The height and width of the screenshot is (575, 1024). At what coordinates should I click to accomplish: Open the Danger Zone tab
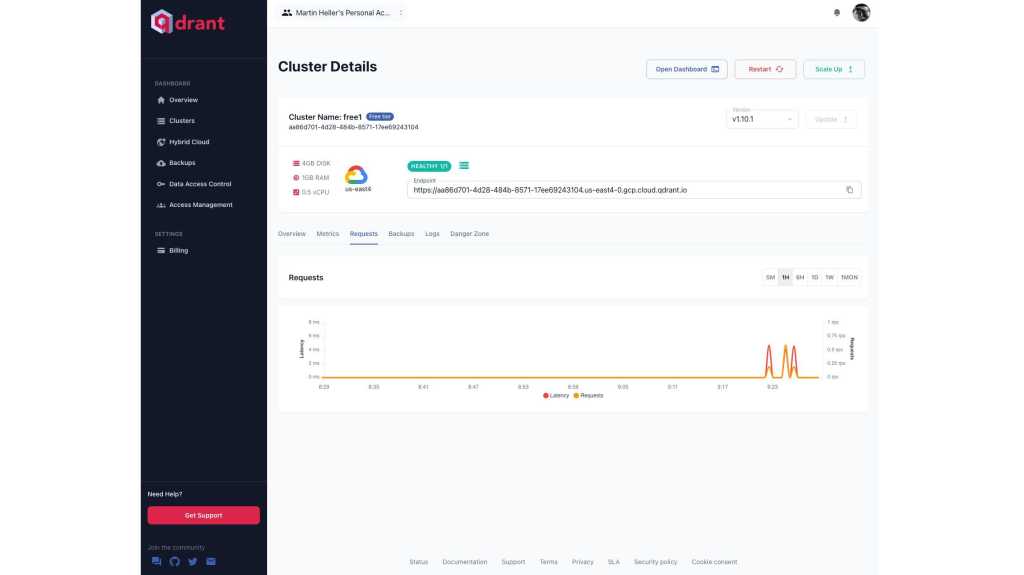tap(470, 234)
